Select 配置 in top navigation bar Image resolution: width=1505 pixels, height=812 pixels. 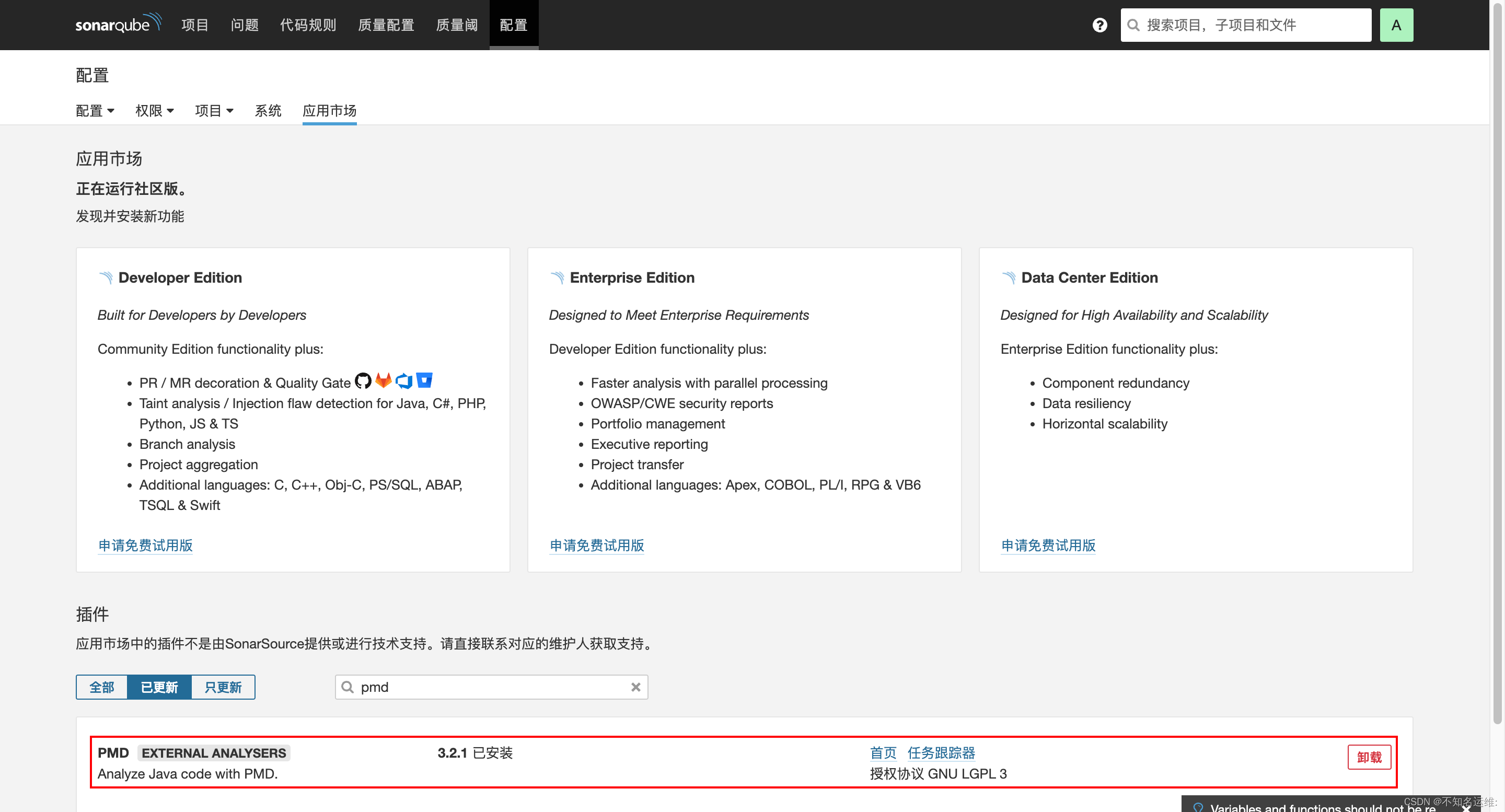coord(514,25)
